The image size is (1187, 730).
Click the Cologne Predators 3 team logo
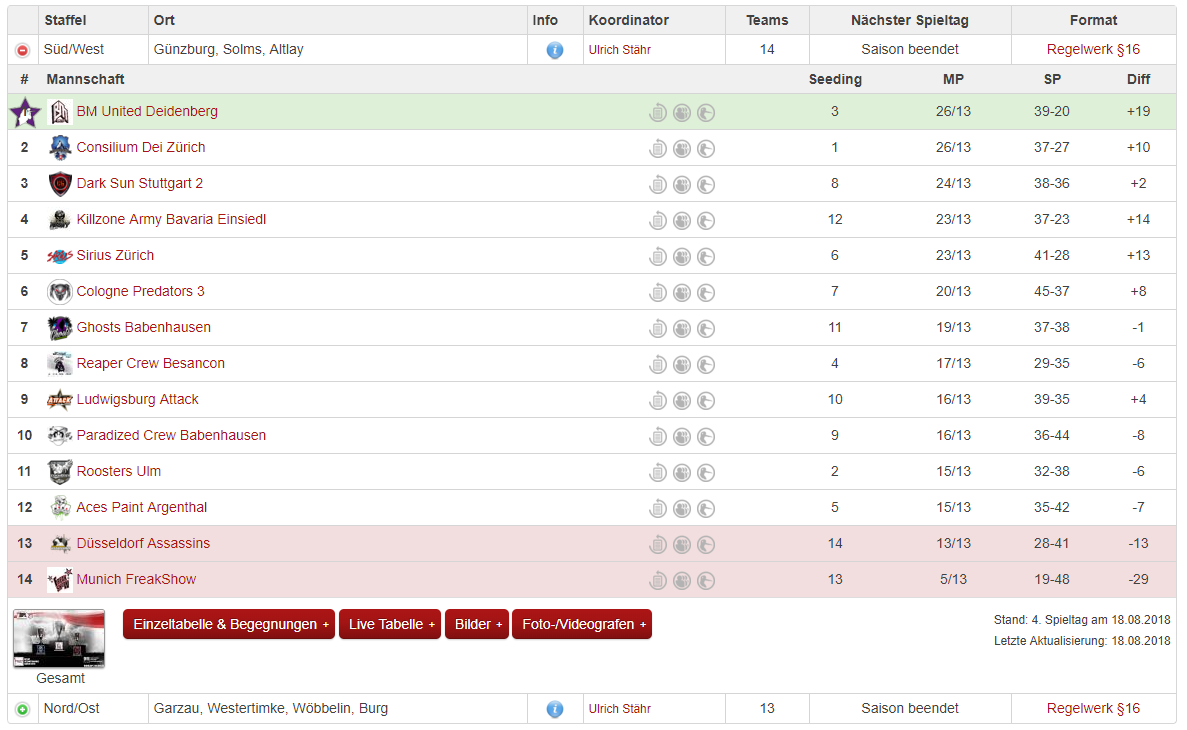point(60,292)
